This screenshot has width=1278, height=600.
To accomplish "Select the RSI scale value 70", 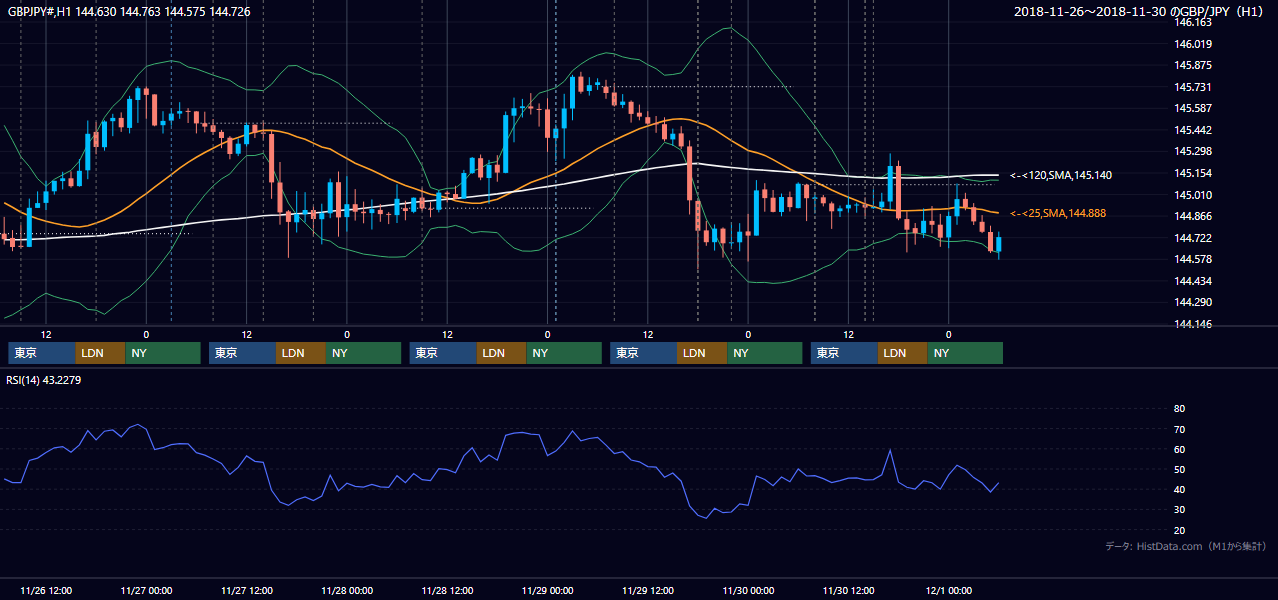I will pos(1179,429).
